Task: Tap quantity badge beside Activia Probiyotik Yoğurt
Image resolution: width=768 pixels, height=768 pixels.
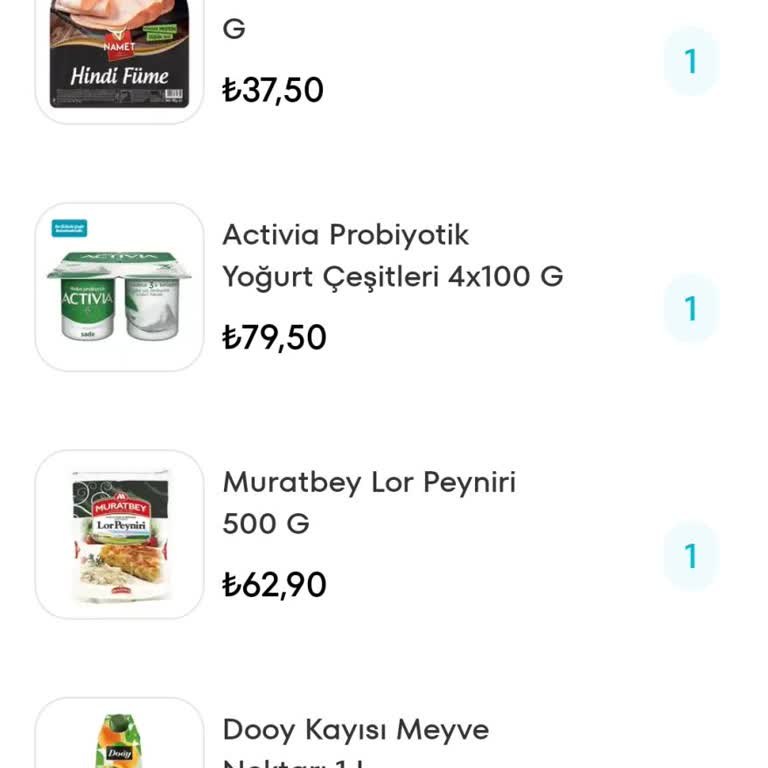Action: 690,309
